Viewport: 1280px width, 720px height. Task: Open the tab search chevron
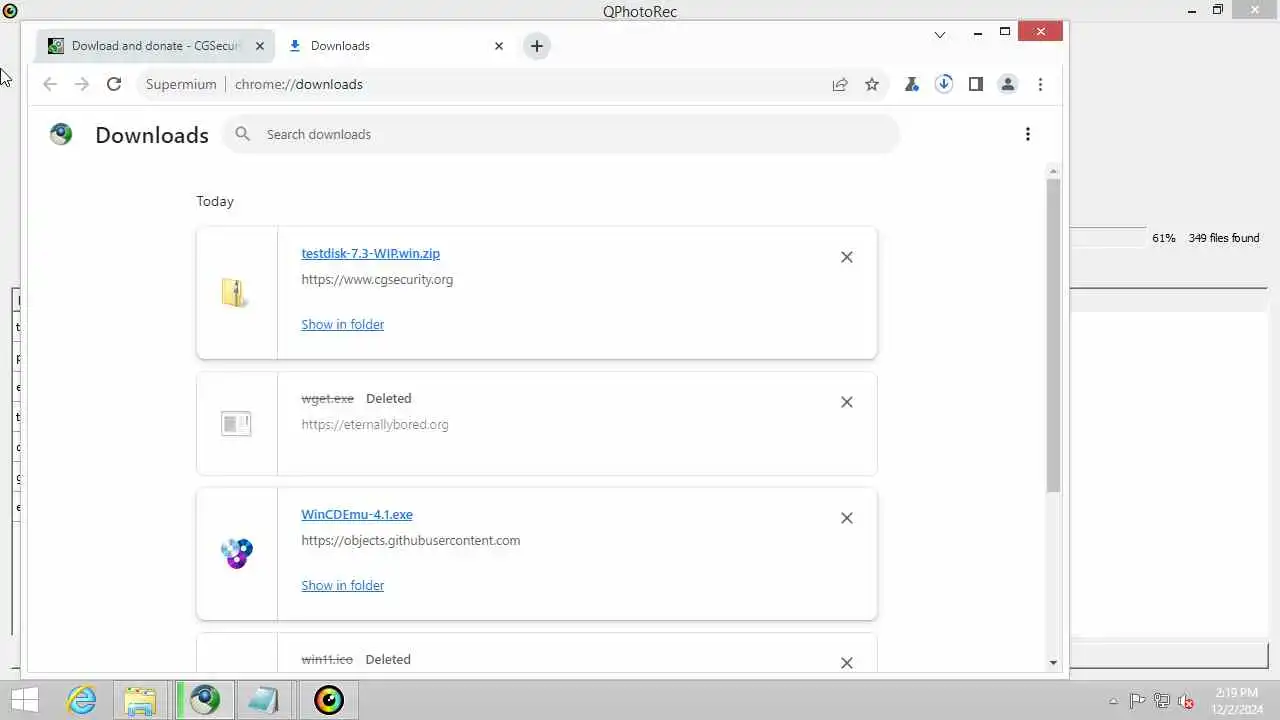coord(940,34)
